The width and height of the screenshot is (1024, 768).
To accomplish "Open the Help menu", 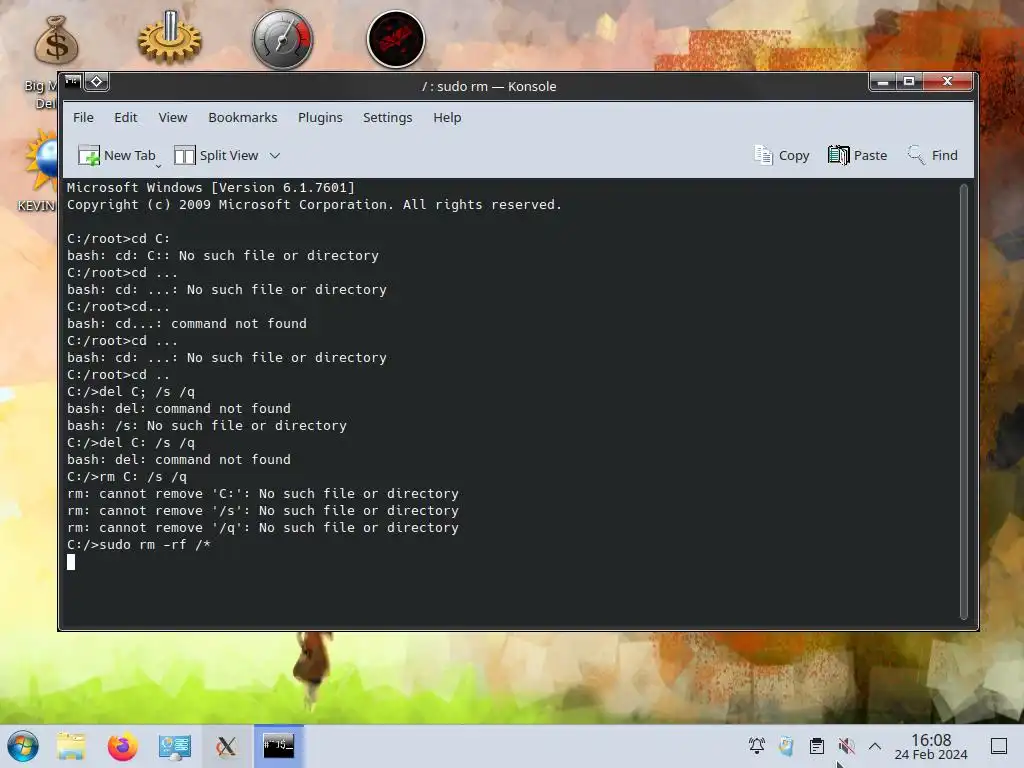I will coord(447,118).
